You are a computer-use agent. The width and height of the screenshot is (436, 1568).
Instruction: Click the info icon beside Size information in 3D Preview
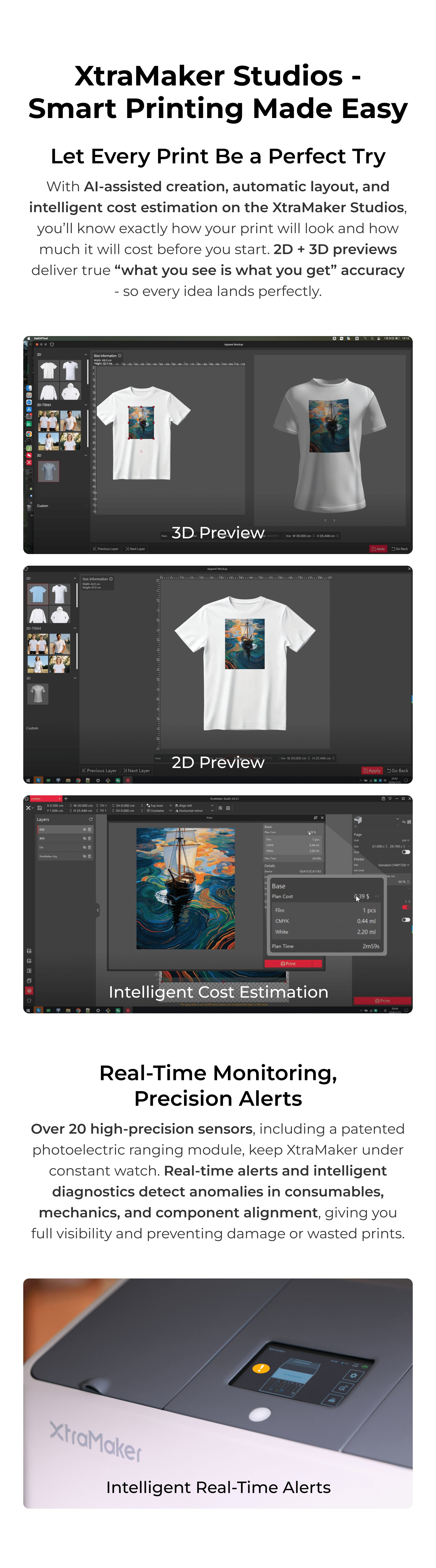point(119,356)
